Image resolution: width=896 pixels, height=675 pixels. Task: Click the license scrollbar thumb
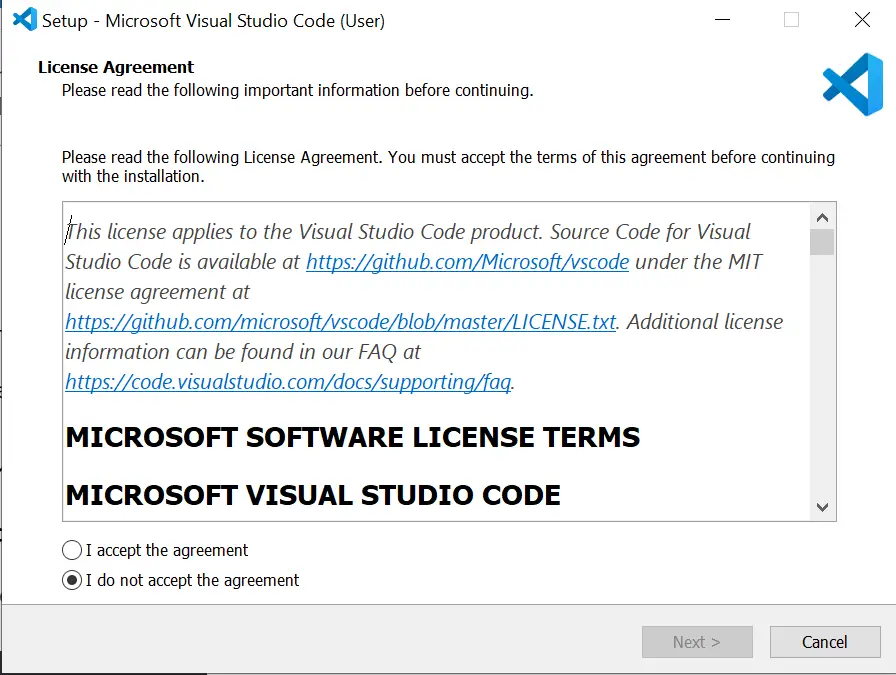(x=822, y=242)
